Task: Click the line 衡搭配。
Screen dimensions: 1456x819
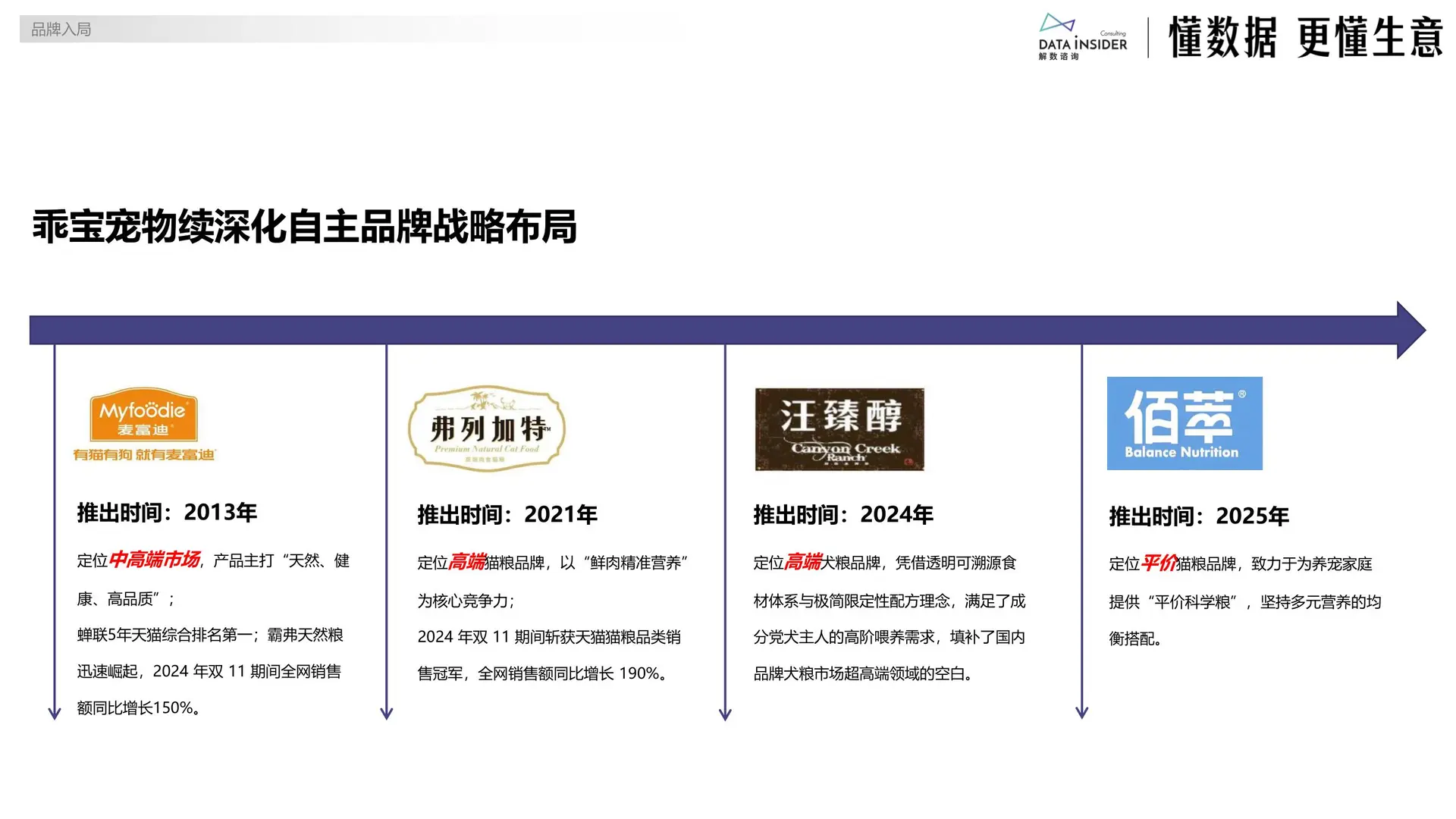Action: (x=1135, y=639)
